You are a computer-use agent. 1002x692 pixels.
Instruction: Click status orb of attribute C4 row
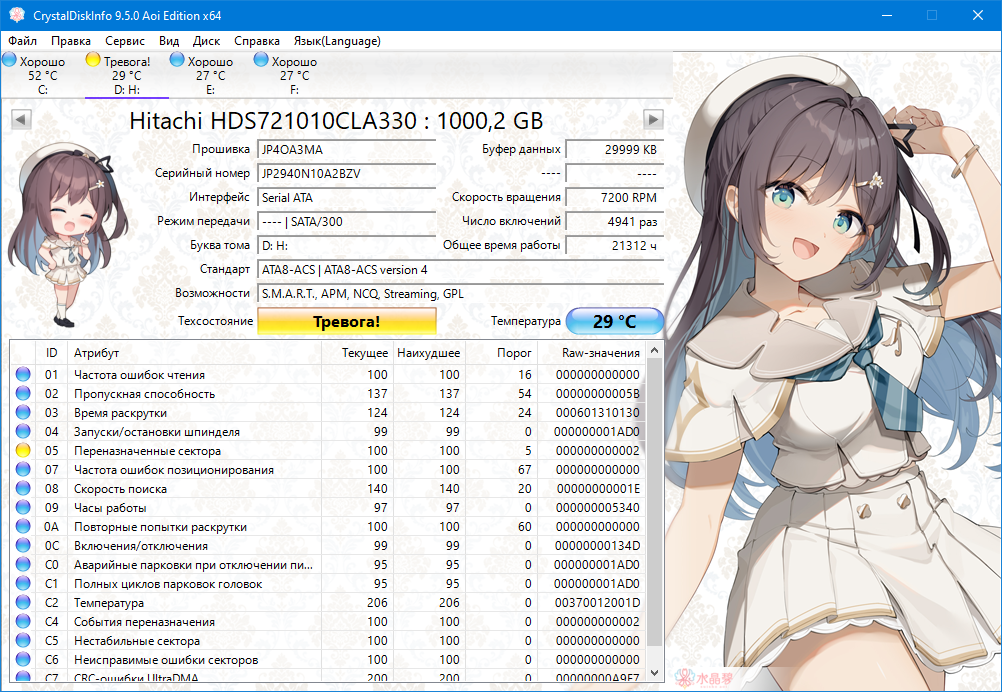coord(23,621)
